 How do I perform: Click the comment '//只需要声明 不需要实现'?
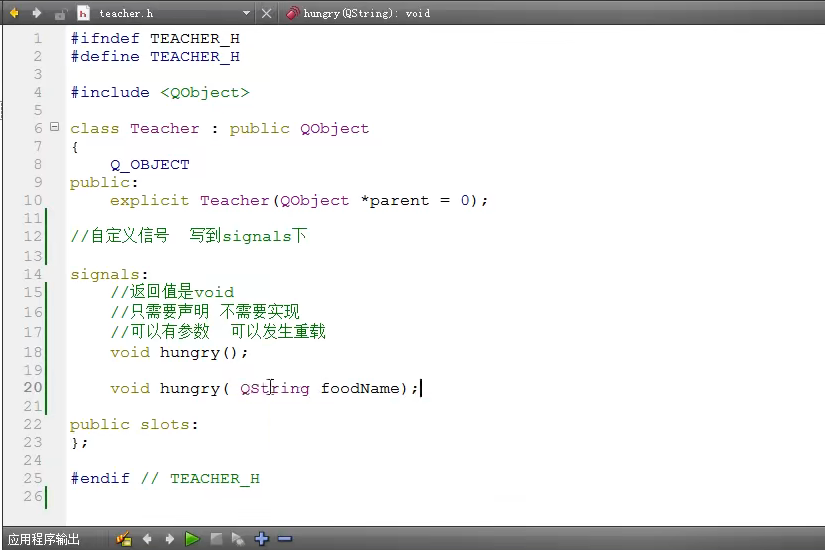(205, 312)
